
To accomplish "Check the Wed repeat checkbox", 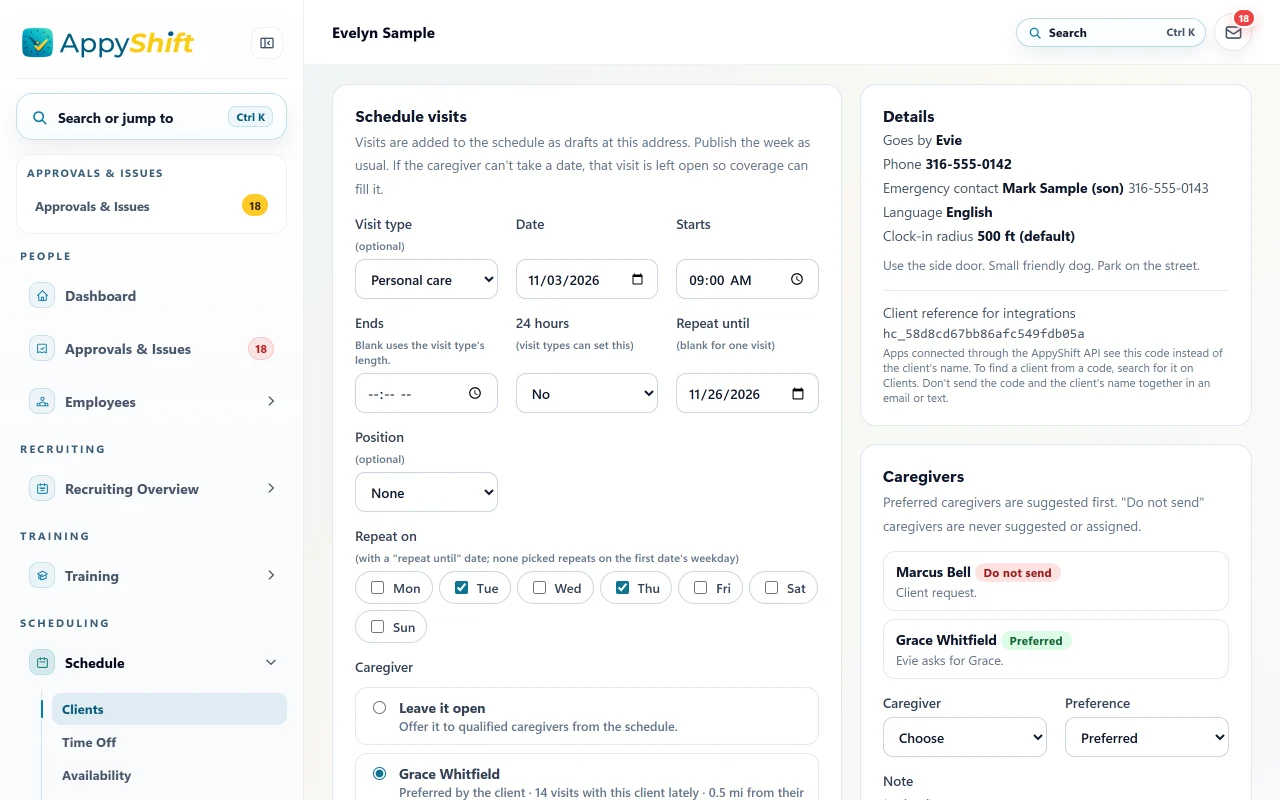I will pos(539,588).
